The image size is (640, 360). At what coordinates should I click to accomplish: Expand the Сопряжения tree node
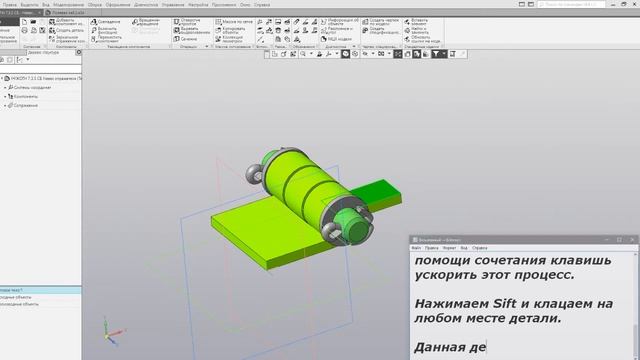(x=5, y=105)
